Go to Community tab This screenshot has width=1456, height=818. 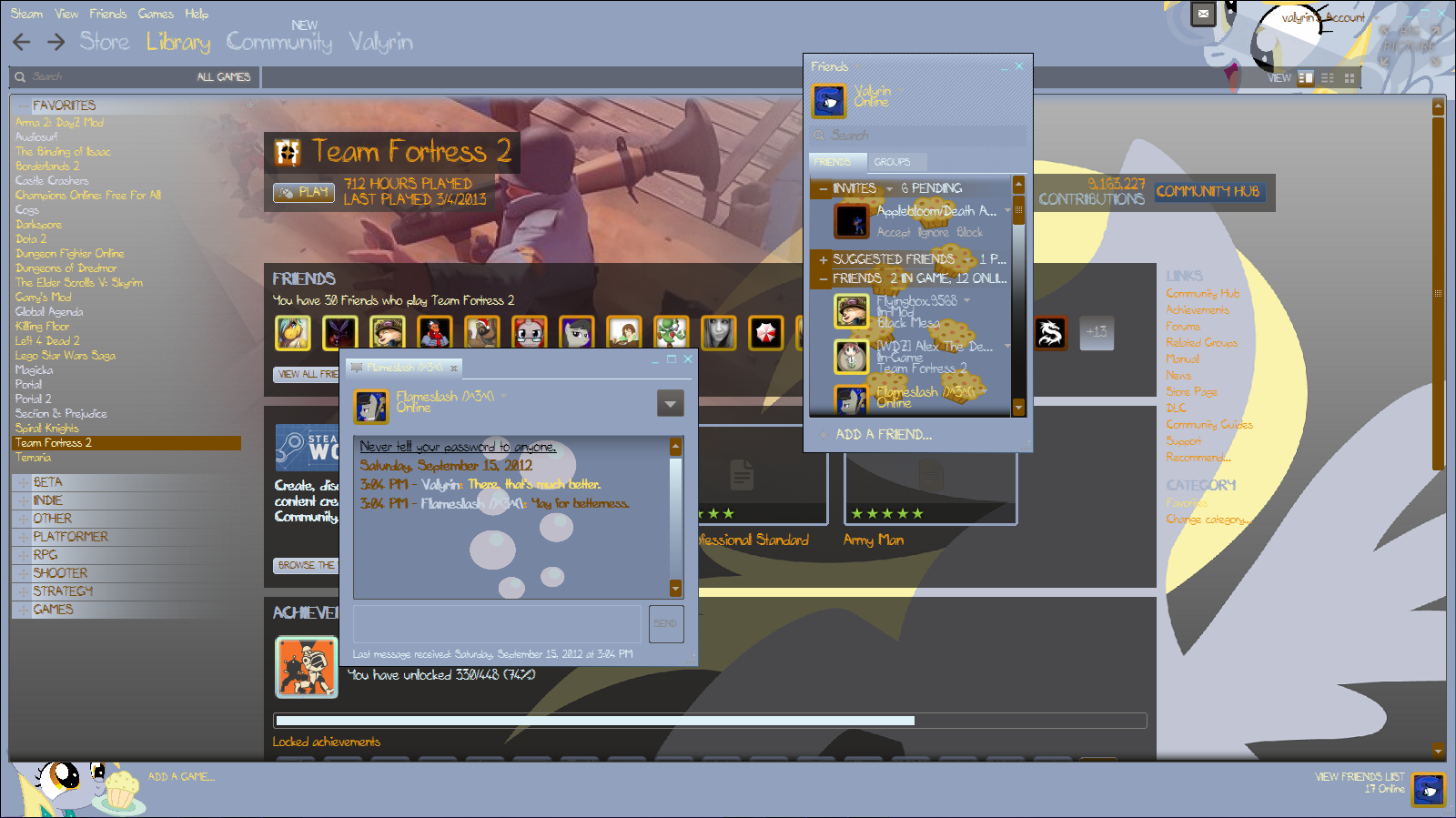pyautogui.click(x=279, y=42)
